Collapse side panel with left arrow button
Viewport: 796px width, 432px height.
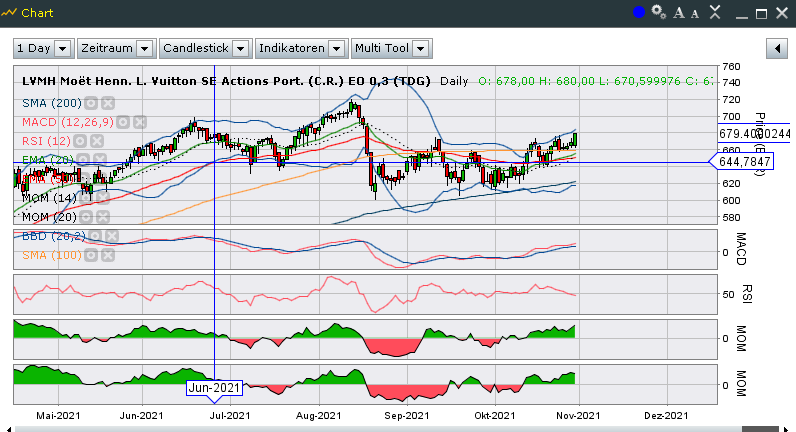point(777,49)
